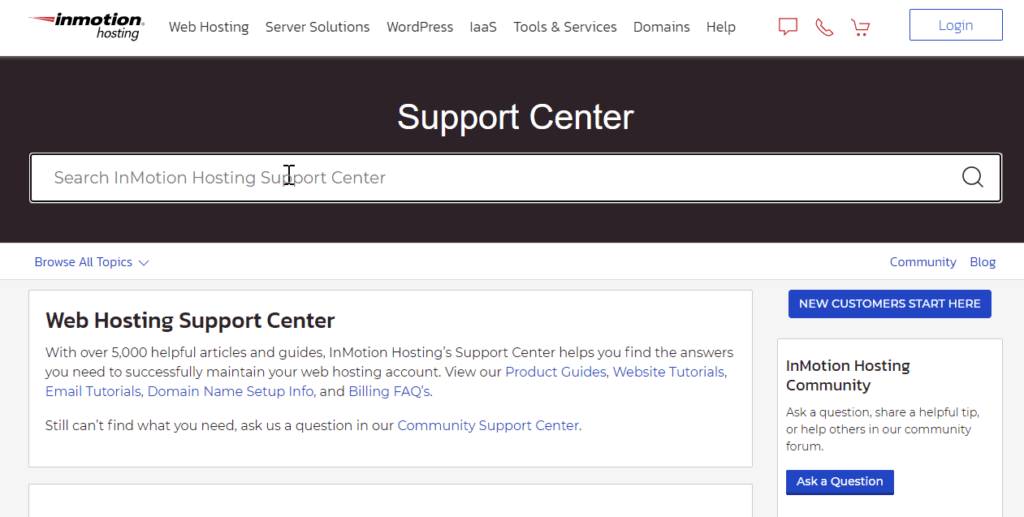
Task: Open the Community link
Action: (x=922, y=262)
